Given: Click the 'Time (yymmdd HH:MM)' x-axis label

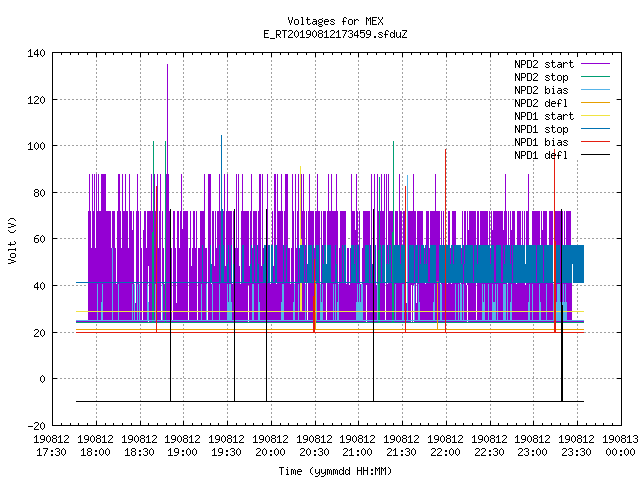Looking at the screenshot, I should click(335, 471).
